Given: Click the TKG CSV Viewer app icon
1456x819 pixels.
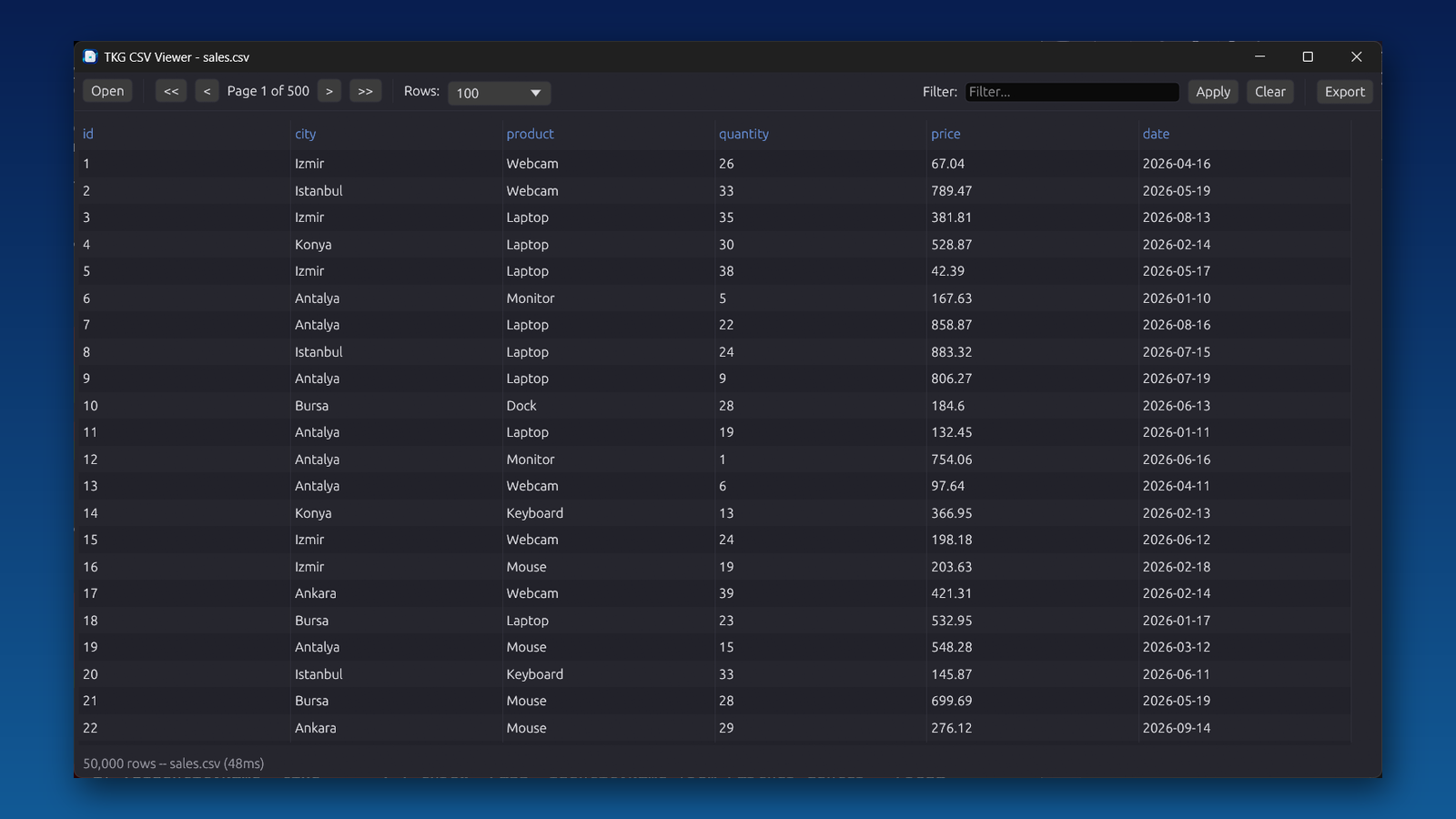Looking at the screenshot, I should [x=90, y=56].
